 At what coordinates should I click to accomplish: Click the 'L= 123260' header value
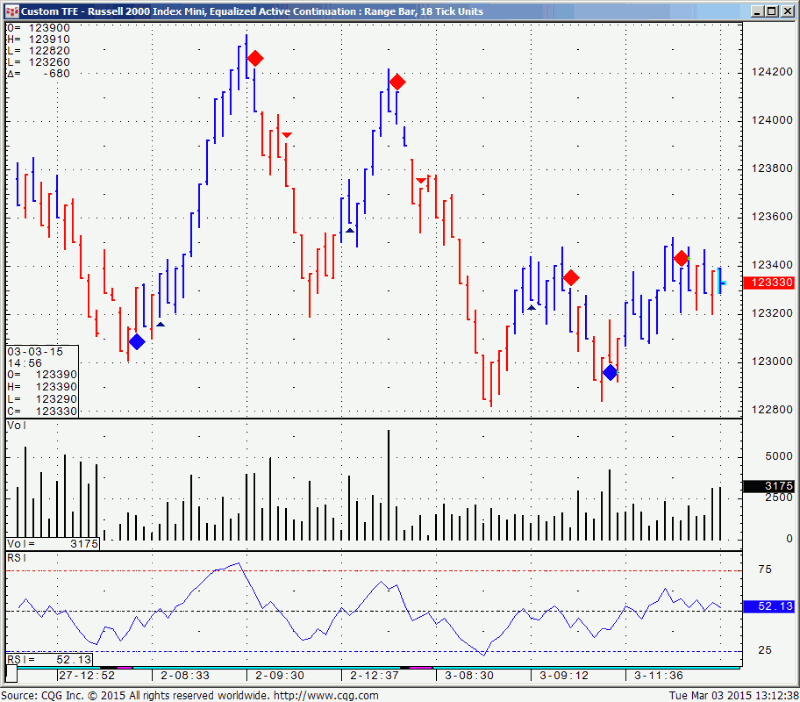click(38, 62)
